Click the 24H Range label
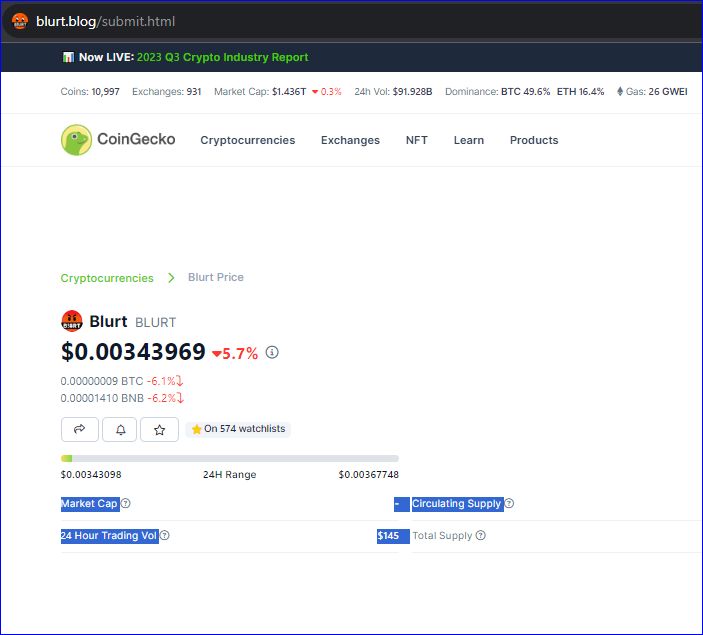This screenshot has width=703, height=635. (x=230, y=474)
